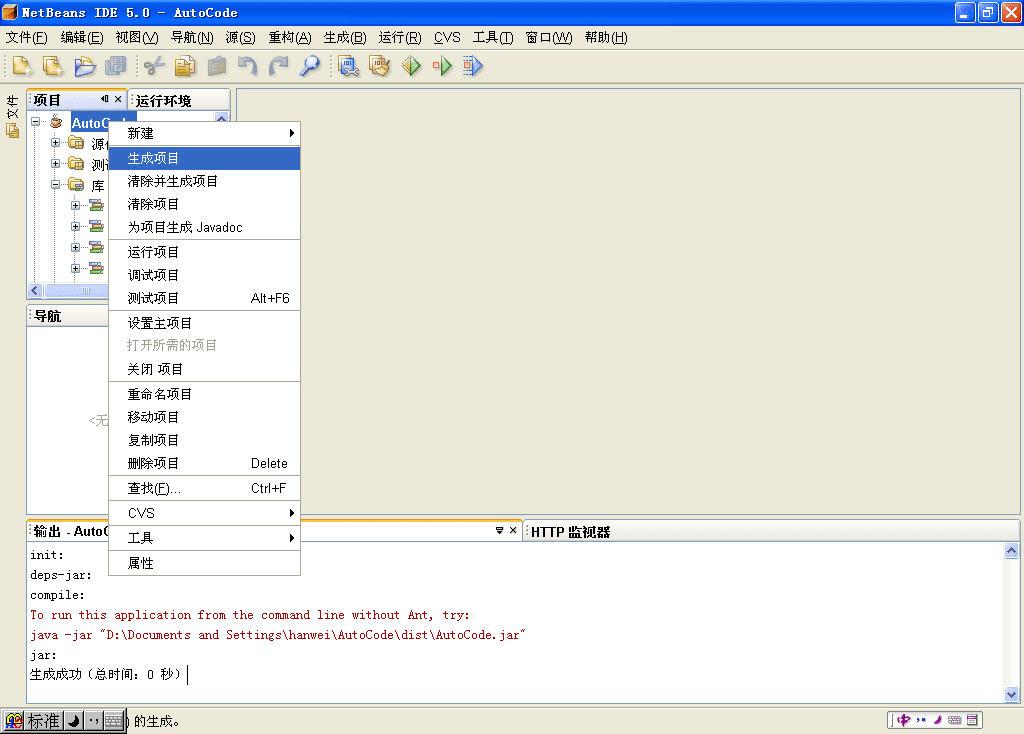Click the 文件 sidebar files icon
The height and width of the screenshot is (734, 1024).
pos(12,131)
